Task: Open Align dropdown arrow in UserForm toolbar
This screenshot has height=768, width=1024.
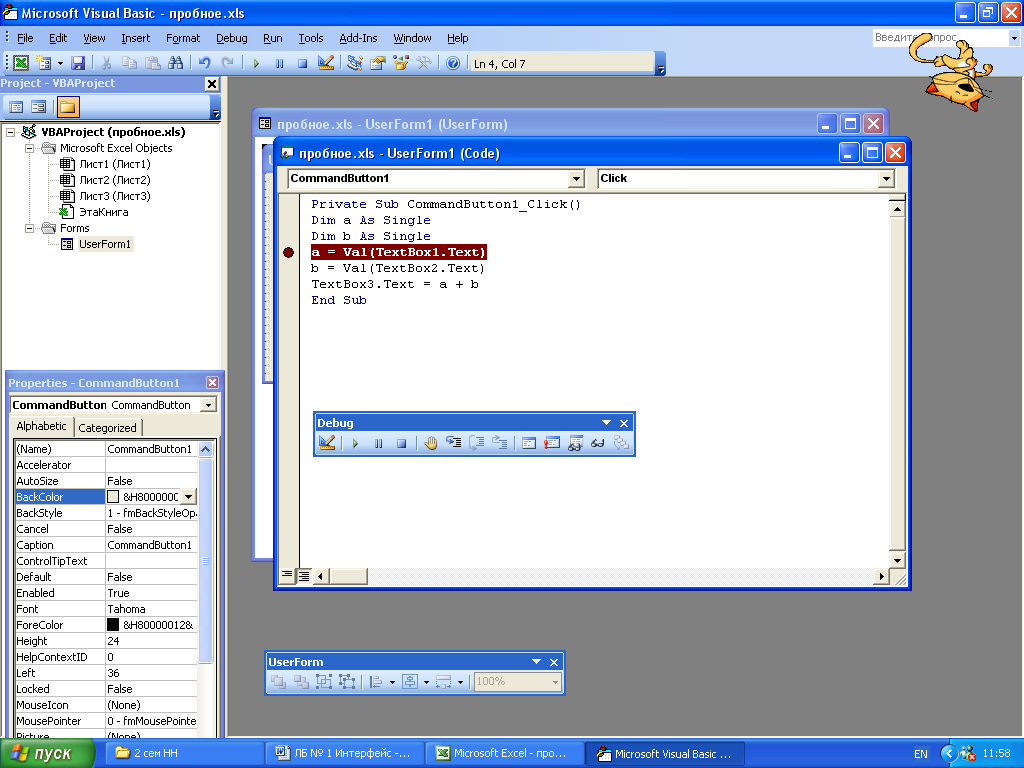Action: point(392,682)
